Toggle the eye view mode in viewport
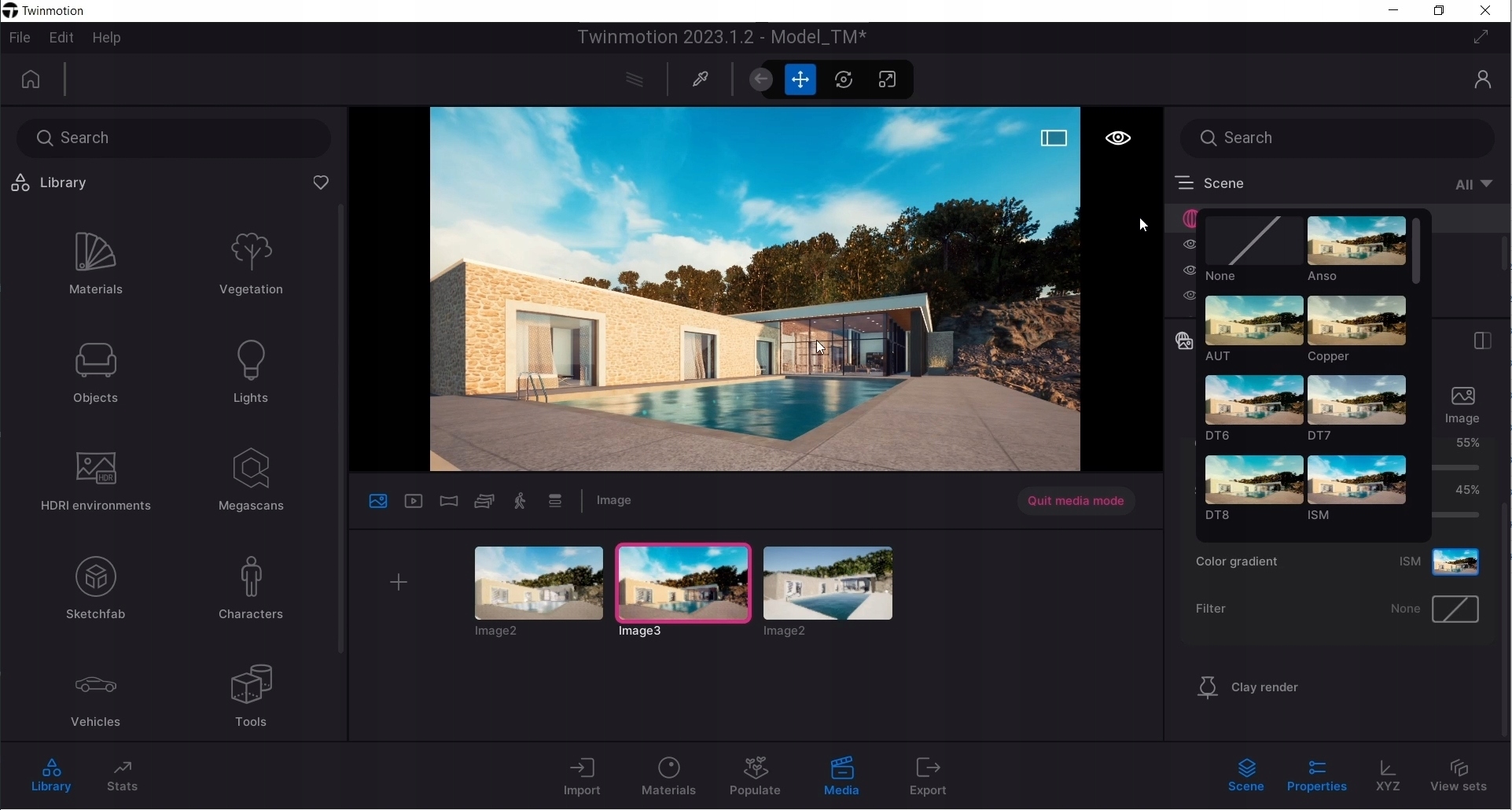1512x810 pixels. [x=1118, y=139]
